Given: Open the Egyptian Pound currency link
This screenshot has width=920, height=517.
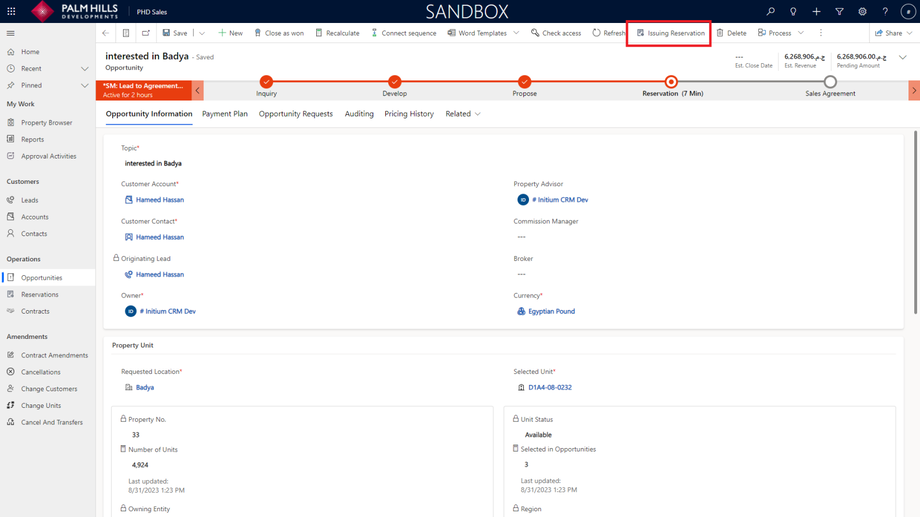Looking at the screenshot, I should click(x=552, y=312).
